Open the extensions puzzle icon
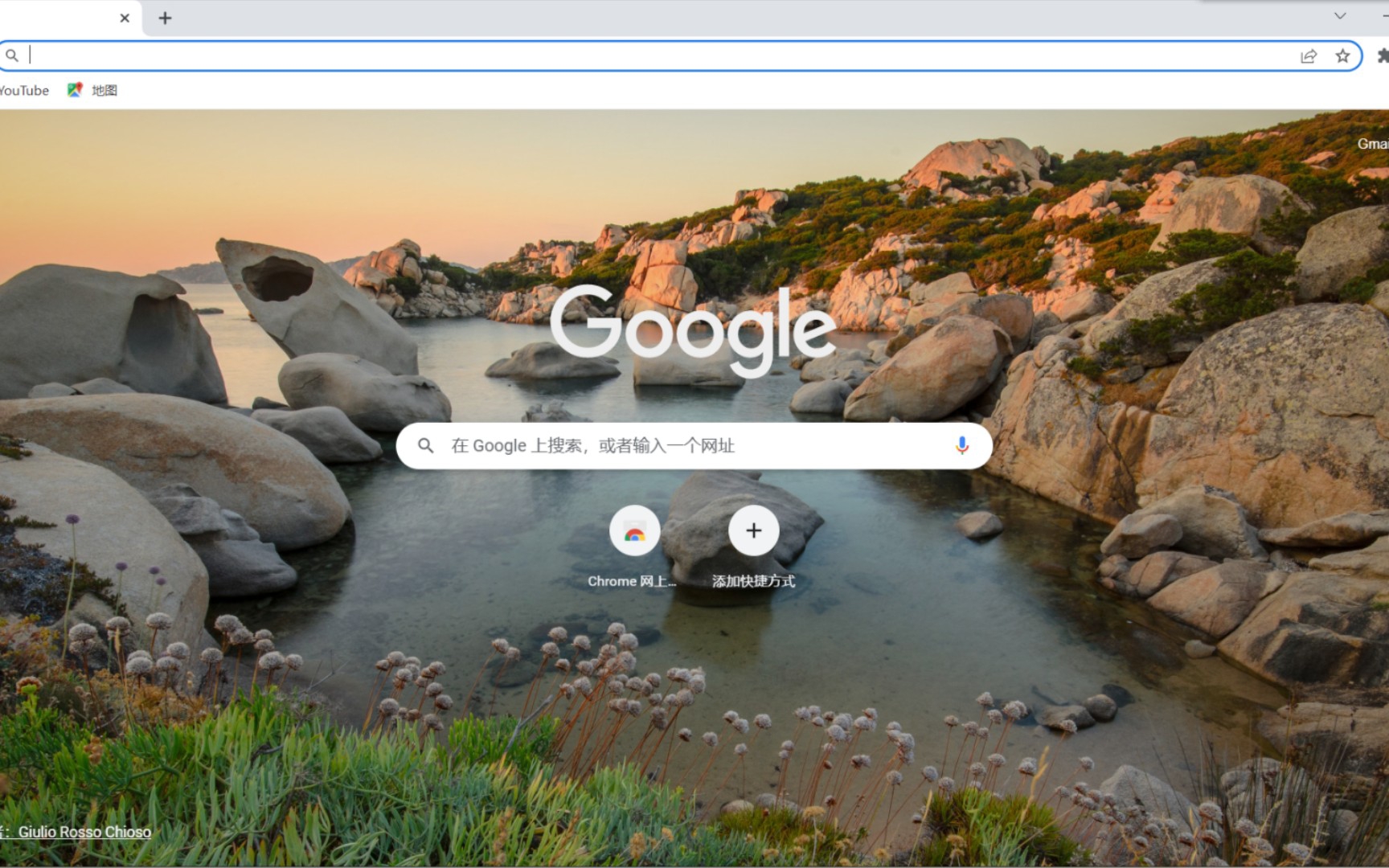The width and height of the screenshot is (1389, 868). click(x=1383, y=55)
